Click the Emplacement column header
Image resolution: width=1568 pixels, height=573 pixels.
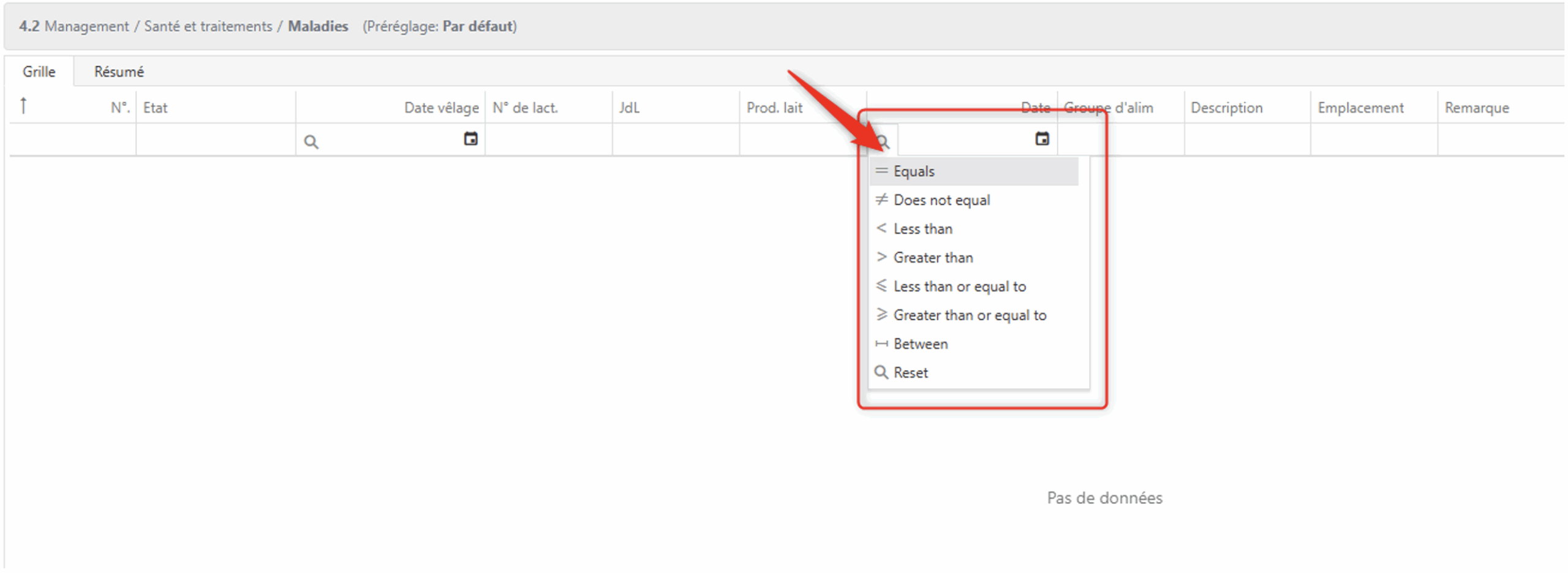[x=1360, y=108]
